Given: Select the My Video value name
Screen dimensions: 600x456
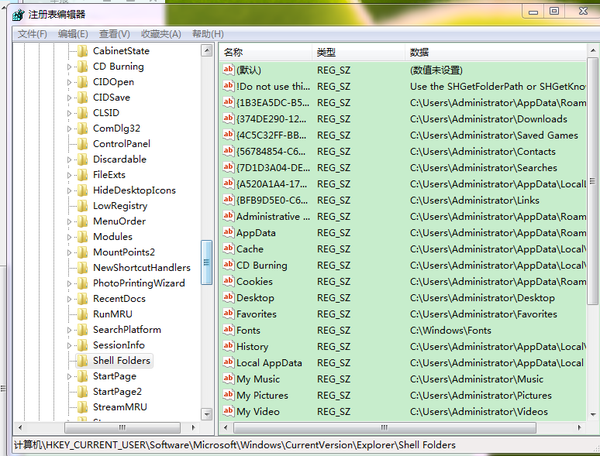Looking at the screenshot, I should (x=258, y=412).
